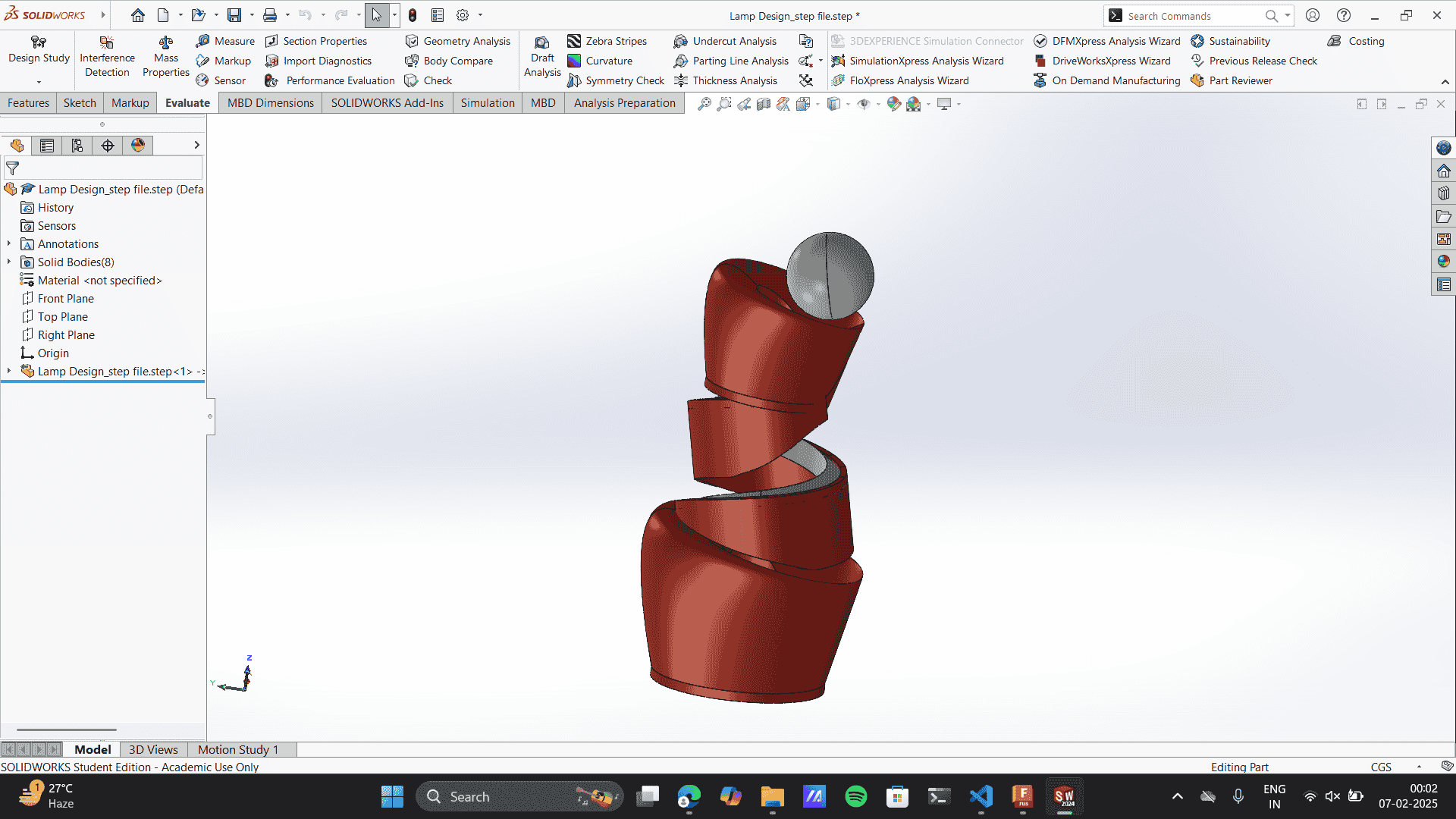Open Thickness Analysis
This screenshot has height=819, width=1456.
click(726, 80)
